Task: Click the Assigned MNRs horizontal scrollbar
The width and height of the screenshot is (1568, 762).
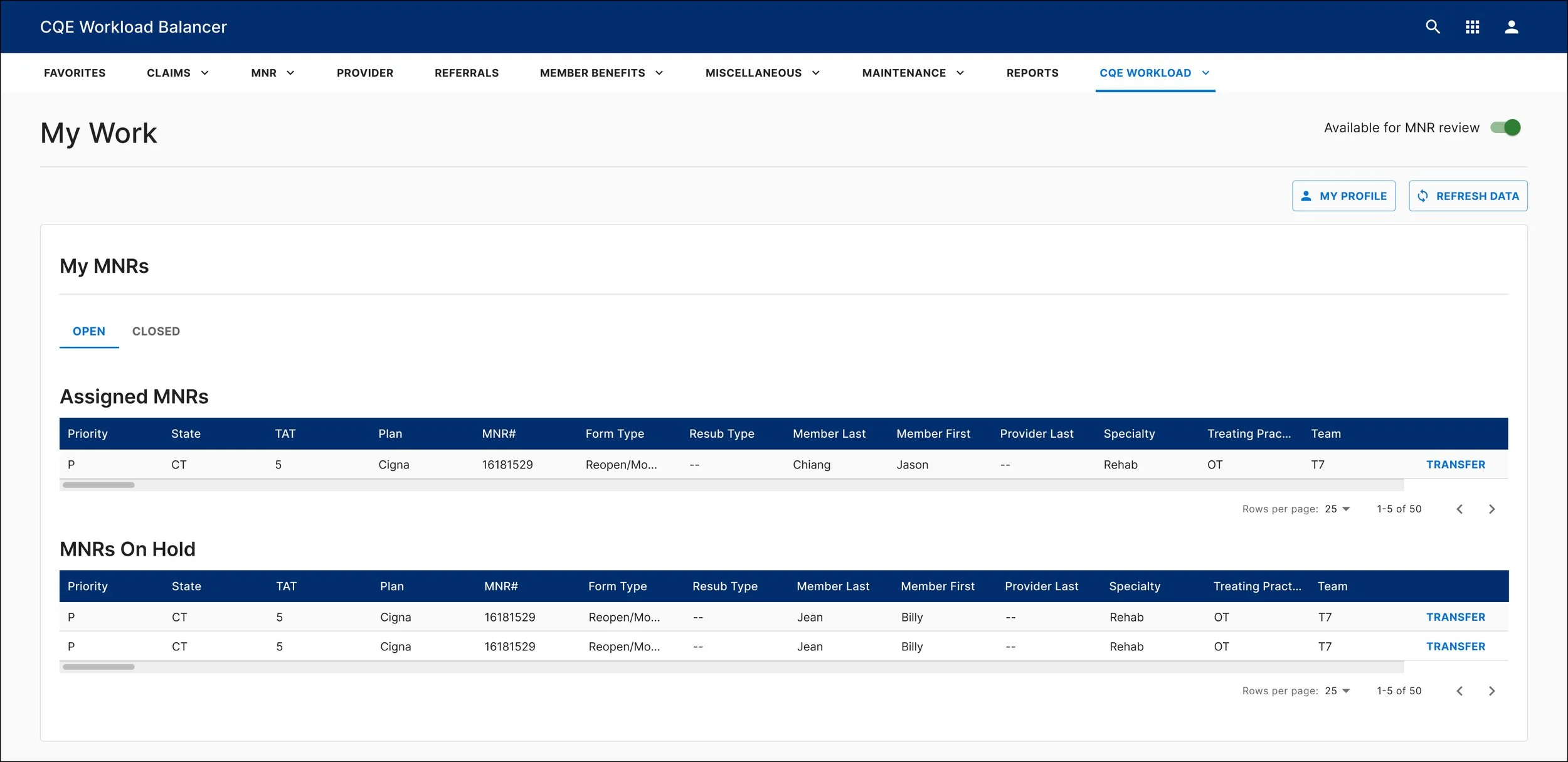Action: point(98,485)
